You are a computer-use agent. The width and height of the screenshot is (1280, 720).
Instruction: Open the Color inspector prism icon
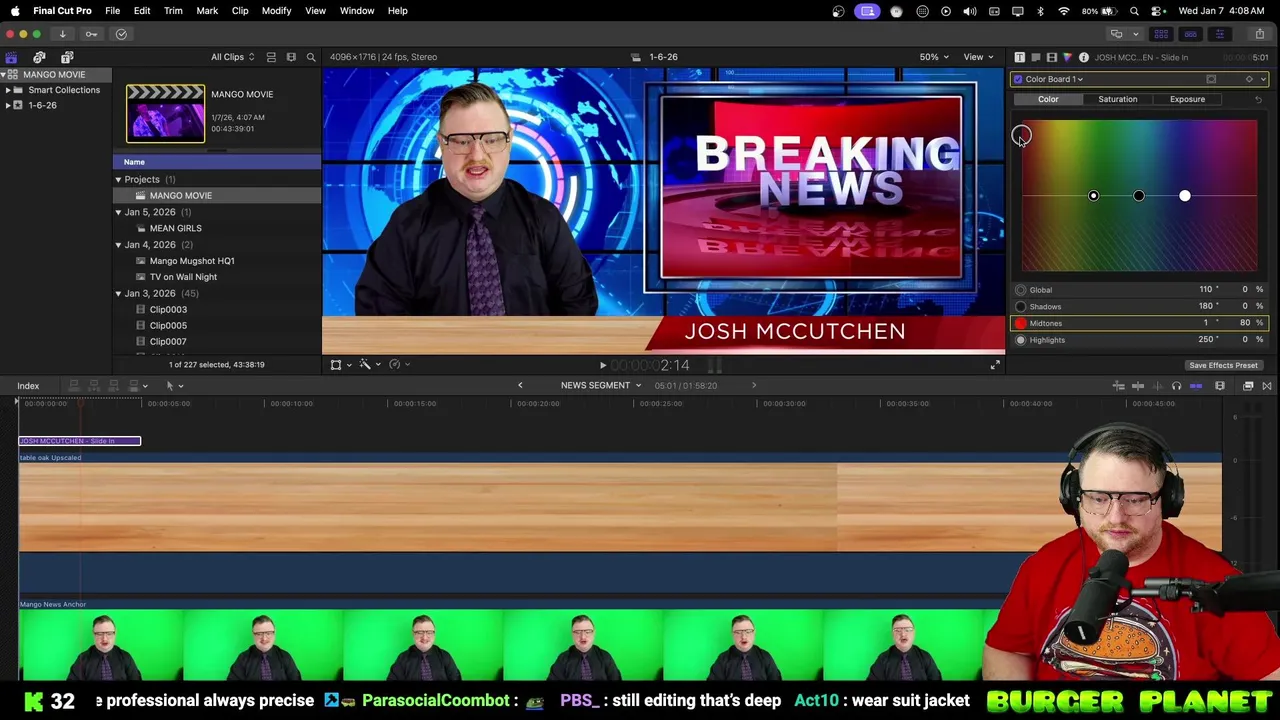[1067, 57]
